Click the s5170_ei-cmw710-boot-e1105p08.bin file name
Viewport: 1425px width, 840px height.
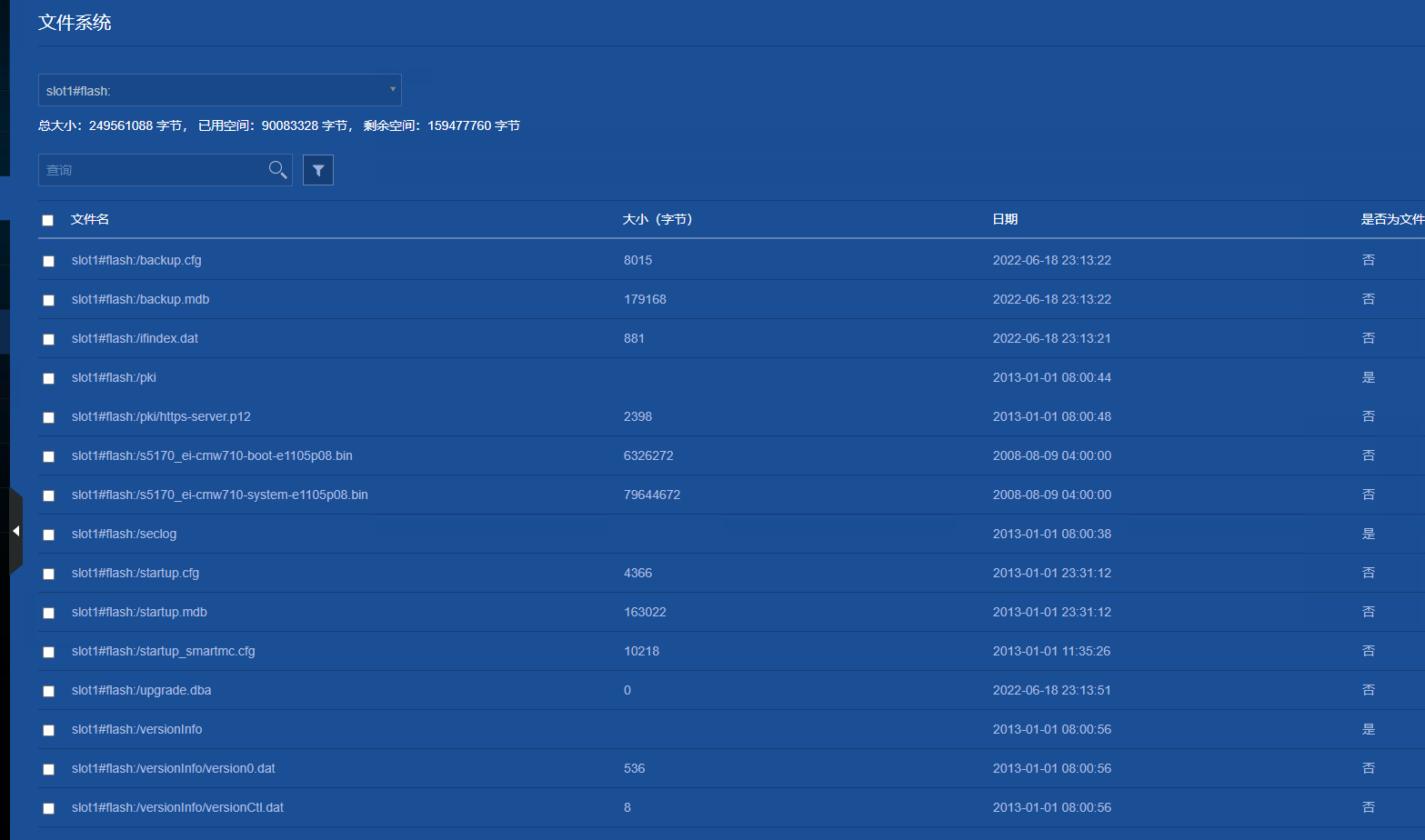pos(212,455)
